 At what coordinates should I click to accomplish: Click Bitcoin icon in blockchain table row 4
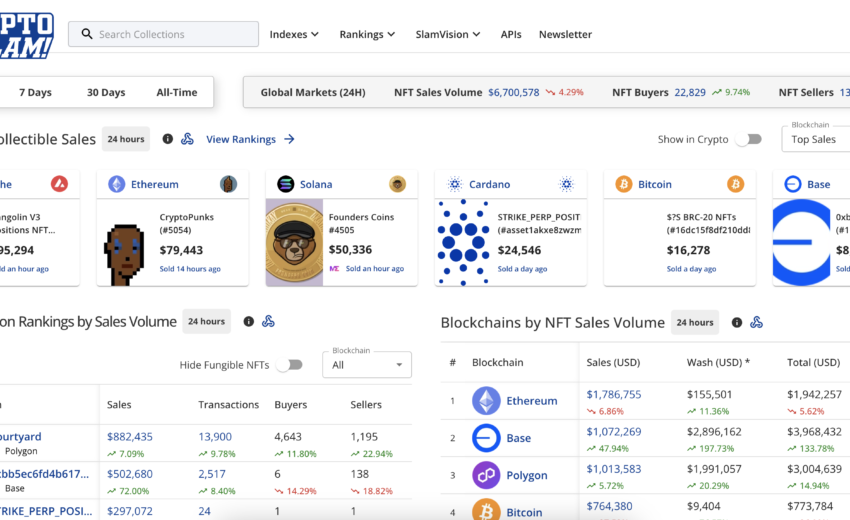tap(486, 511)
